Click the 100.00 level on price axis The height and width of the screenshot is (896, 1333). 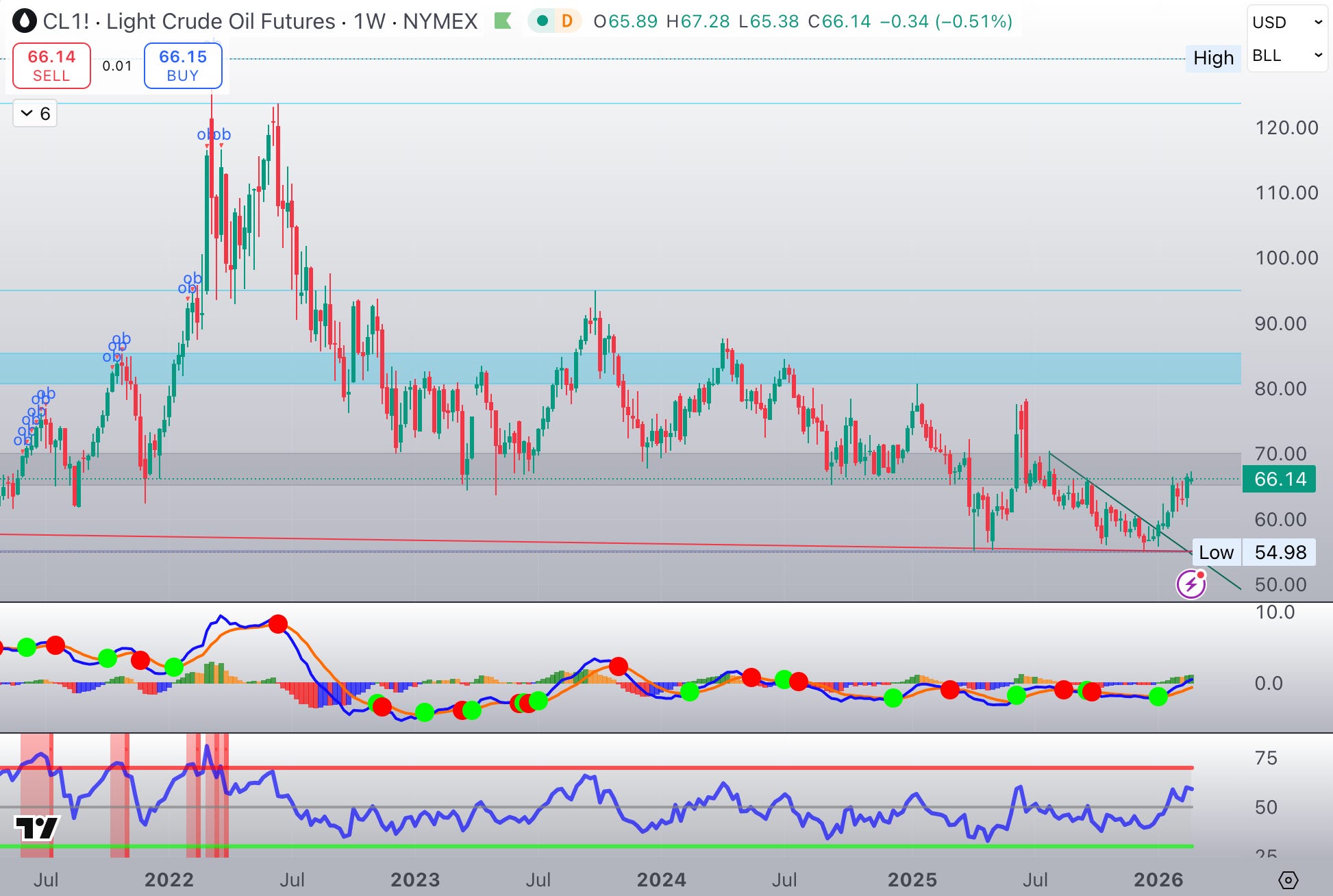pos(1286,258)
